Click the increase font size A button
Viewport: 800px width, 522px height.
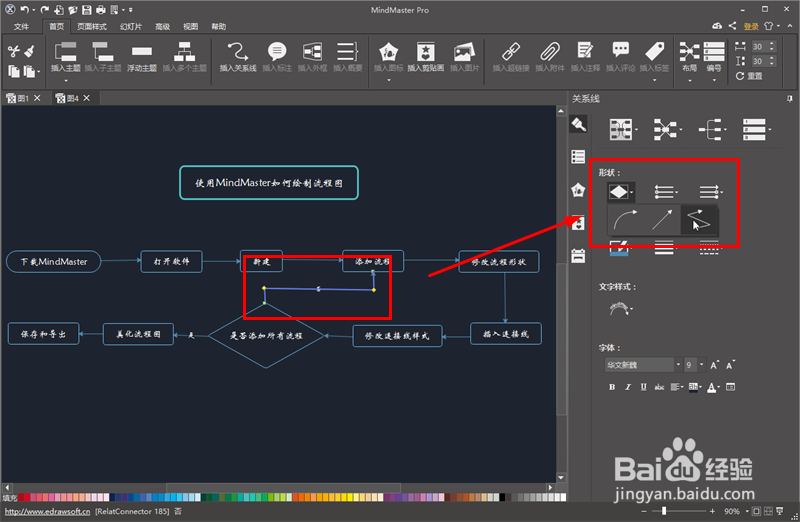714,365
